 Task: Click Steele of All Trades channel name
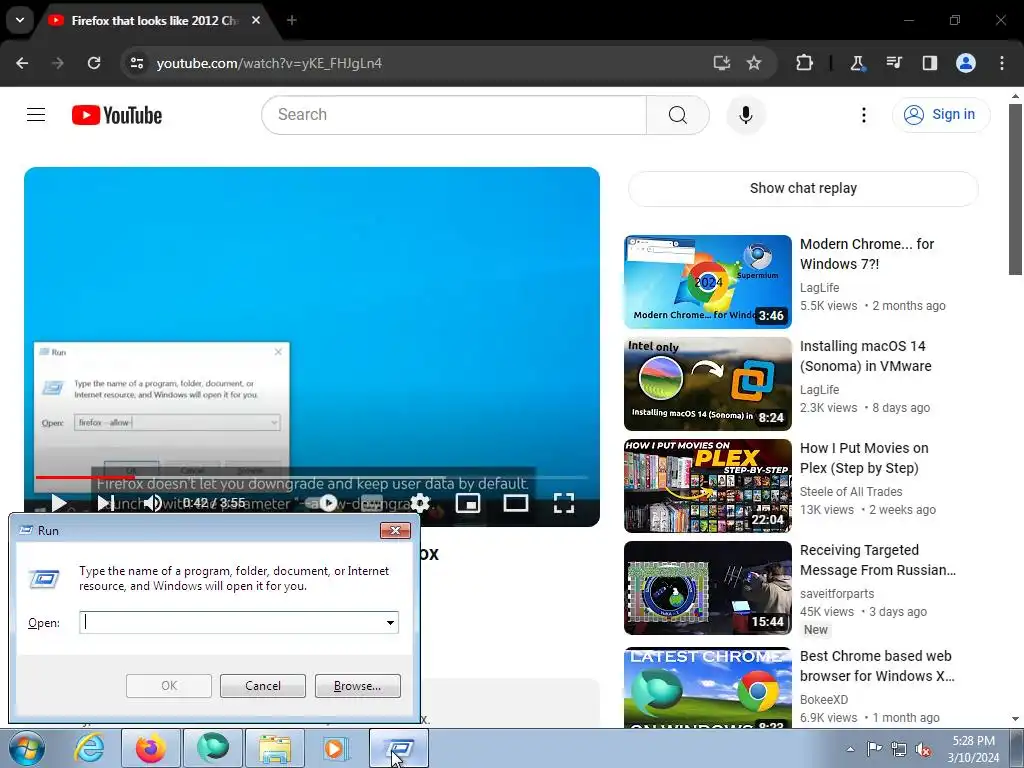click(851, 492)
